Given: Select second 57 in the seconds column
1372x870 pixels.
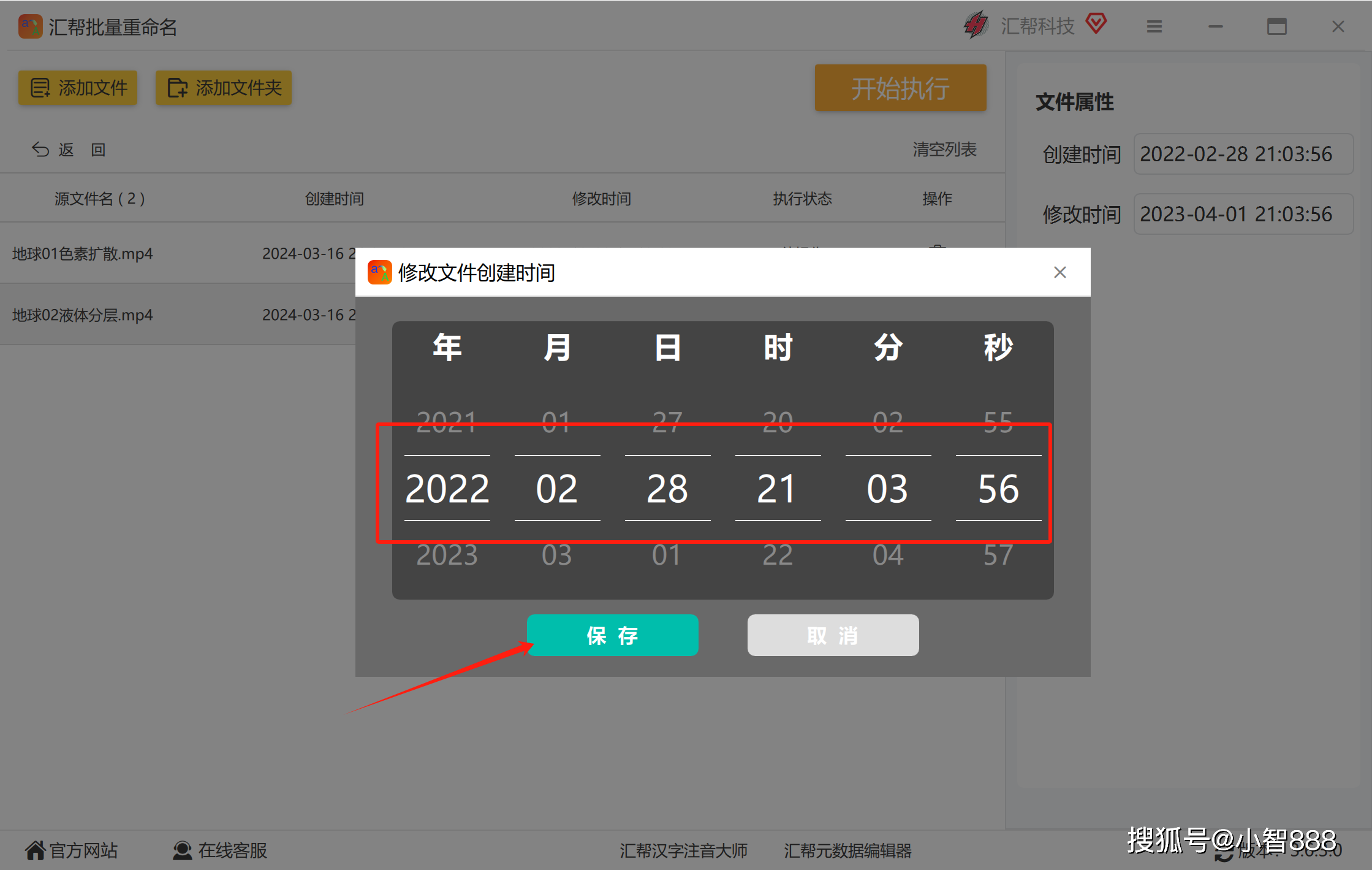Looking at the screenshot, I should (998, 555).
